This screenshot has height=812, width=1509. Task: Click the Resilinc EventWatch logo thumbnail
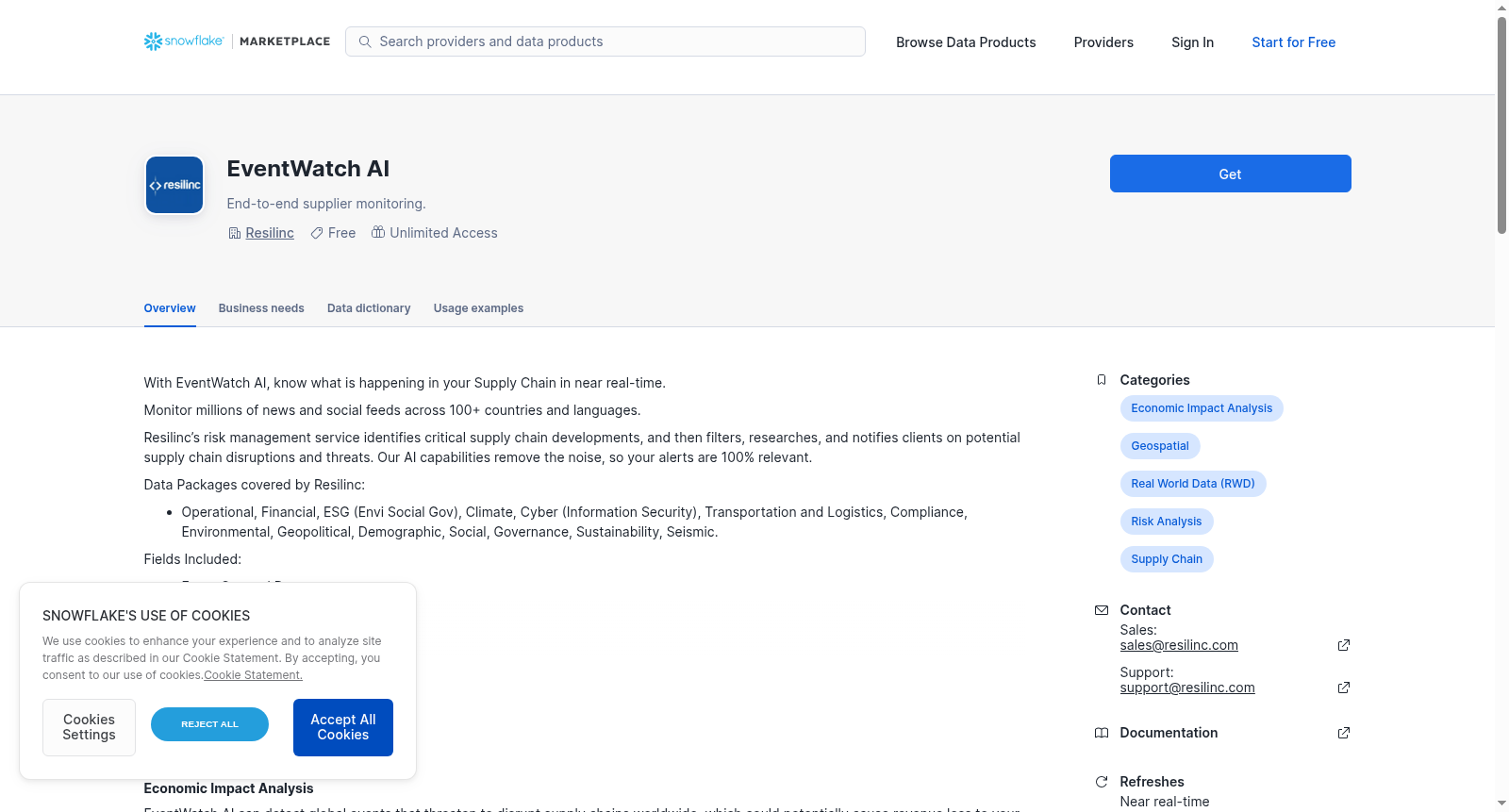(x=174, y=185)
